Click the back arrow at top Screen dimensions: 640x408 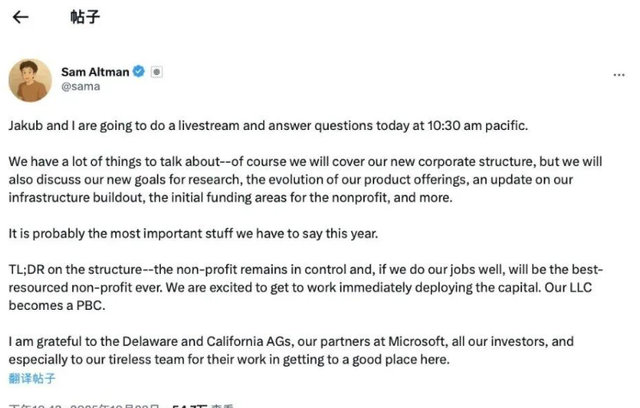20,18
